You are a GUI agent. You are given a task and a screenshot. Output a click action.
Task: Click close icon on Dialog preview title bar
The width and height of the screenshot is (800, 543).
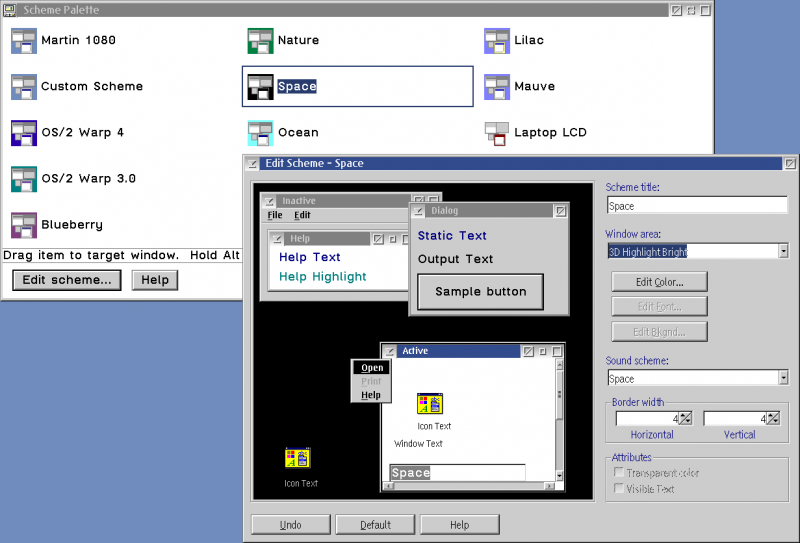560,211
